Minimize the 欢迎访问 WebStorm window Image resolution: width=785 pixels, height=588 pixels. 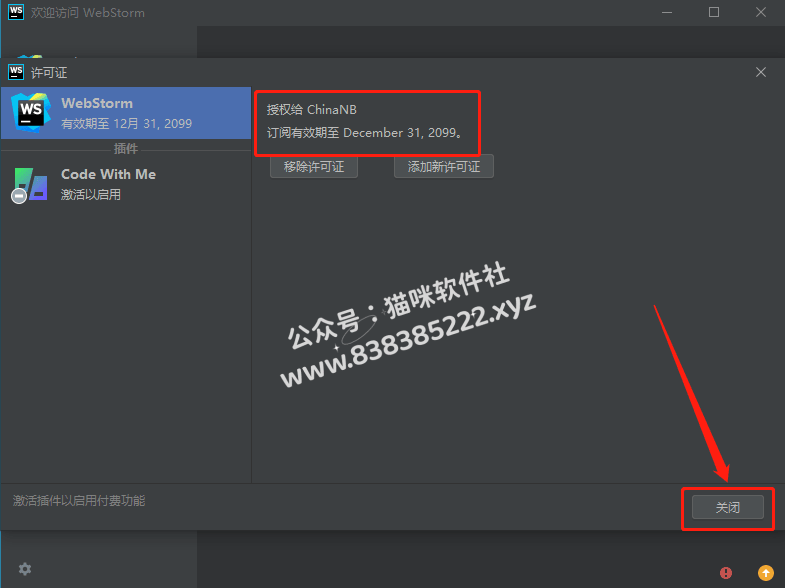[x=667, y=12]
